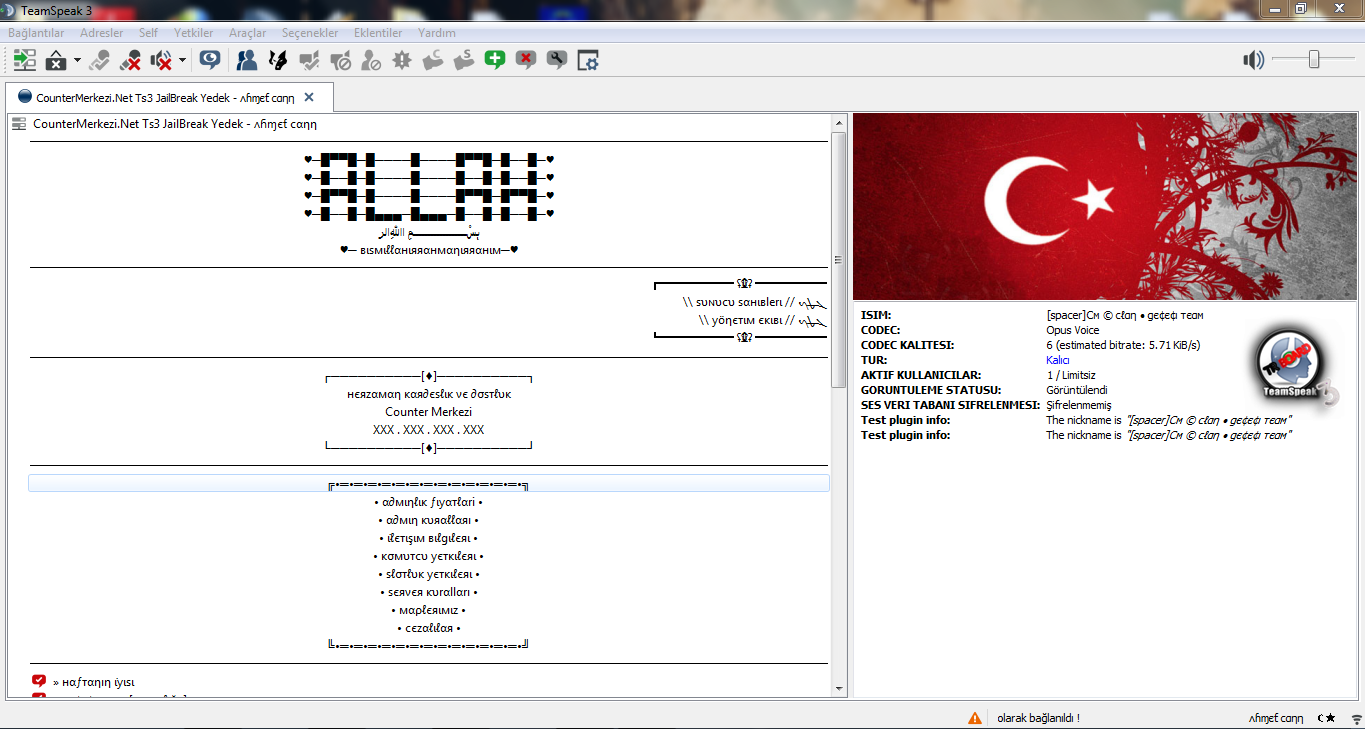Viewport: 1365px width, 729px height.
Task: Click the Connect to server toolbar icon
Action: tap(24, 60)
